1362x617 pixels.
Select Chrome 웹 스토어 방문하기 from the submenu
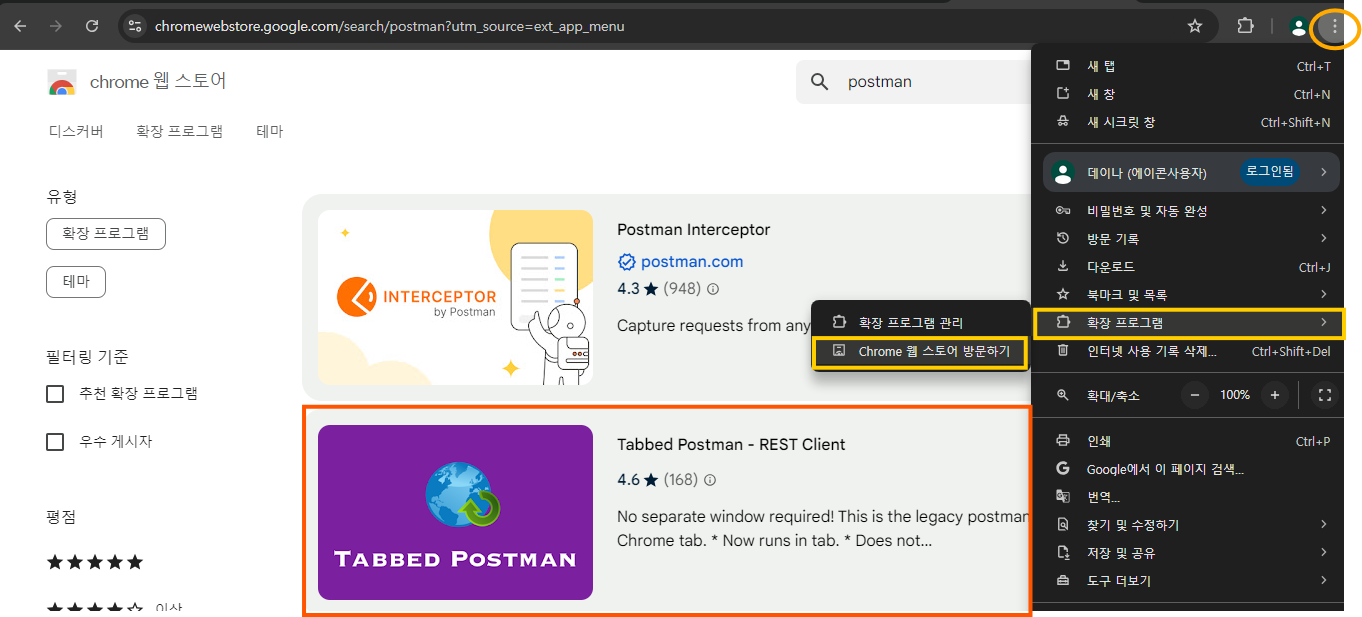coord(920,352)
